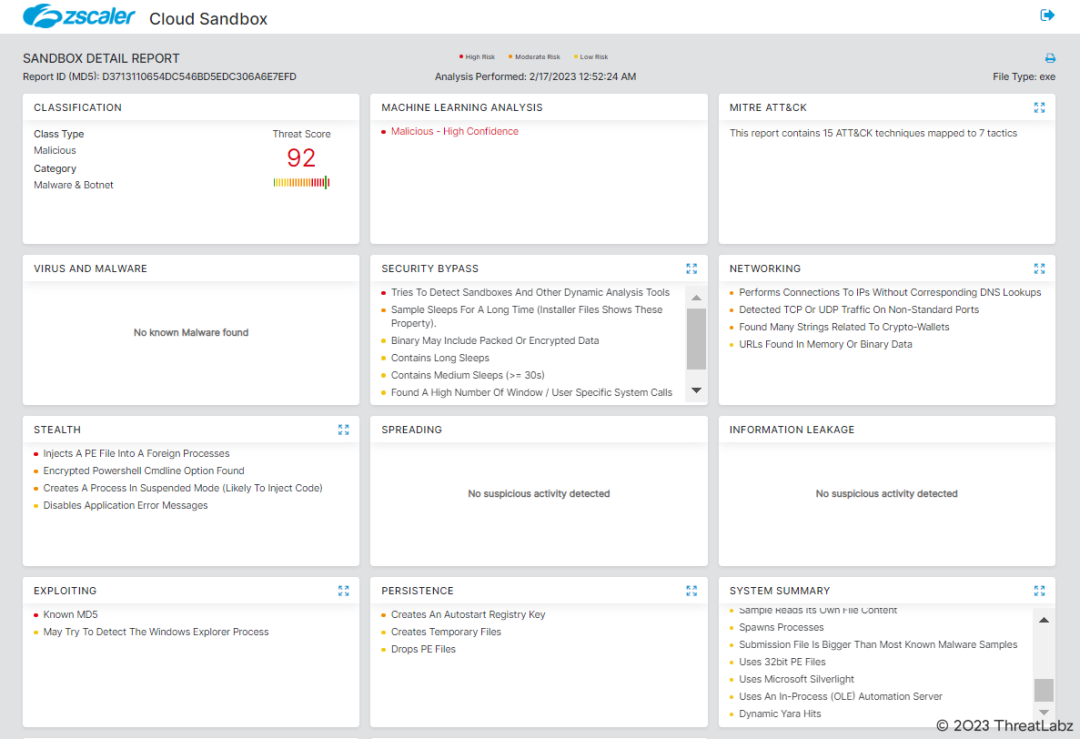Expand the Stealth panel to fullscreen
Image resolution: width=1080 pixels, height=739 pixels.
click(x=343, y=429)
